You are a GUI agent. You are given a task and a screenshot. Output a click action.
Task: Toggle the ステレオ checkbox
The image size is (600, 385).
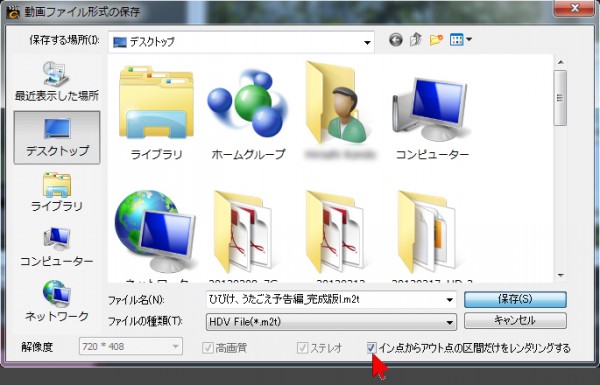click(302, 348)
